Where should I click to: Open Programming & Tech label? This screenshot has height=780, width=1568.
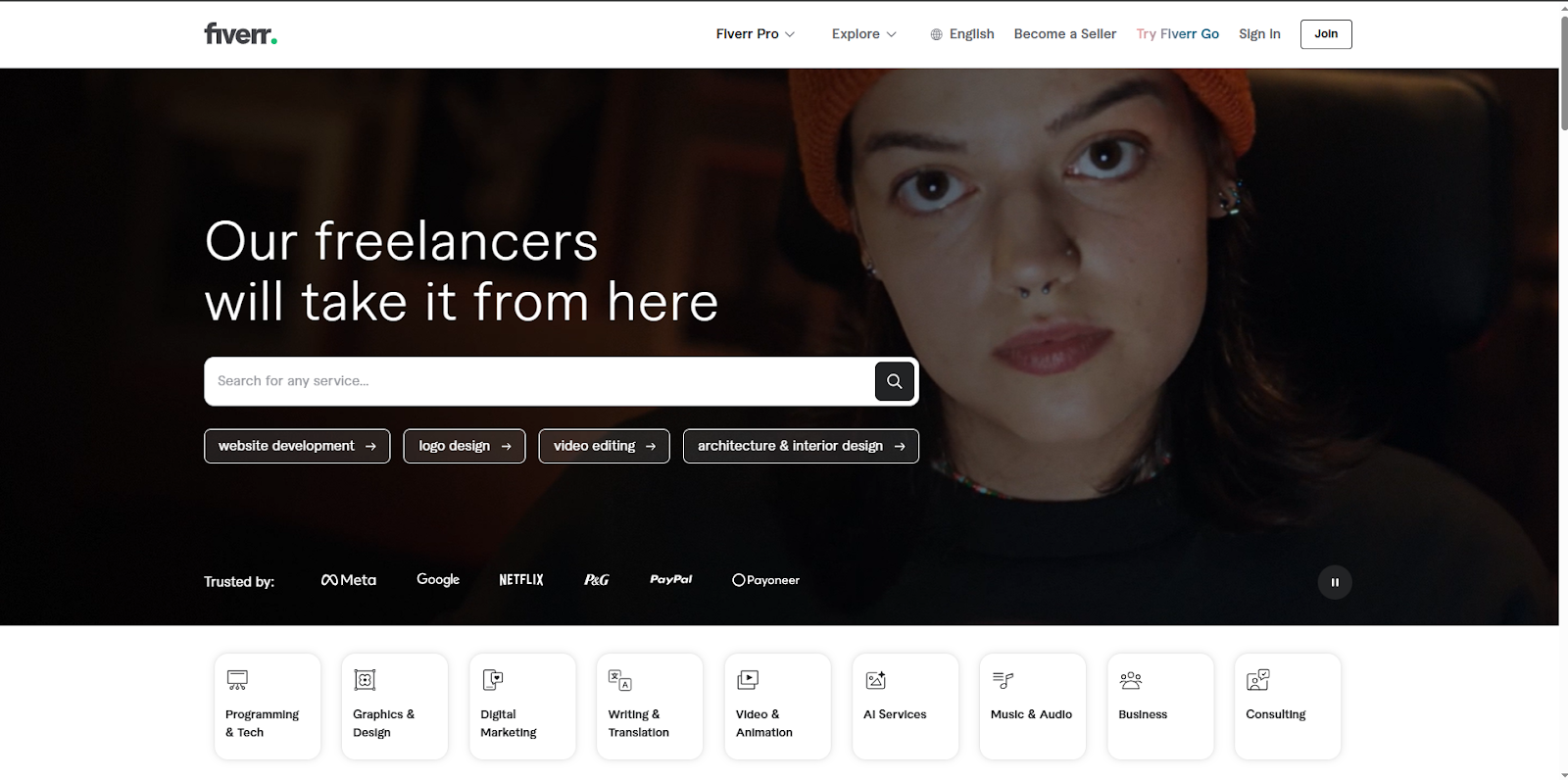point(262,723)
